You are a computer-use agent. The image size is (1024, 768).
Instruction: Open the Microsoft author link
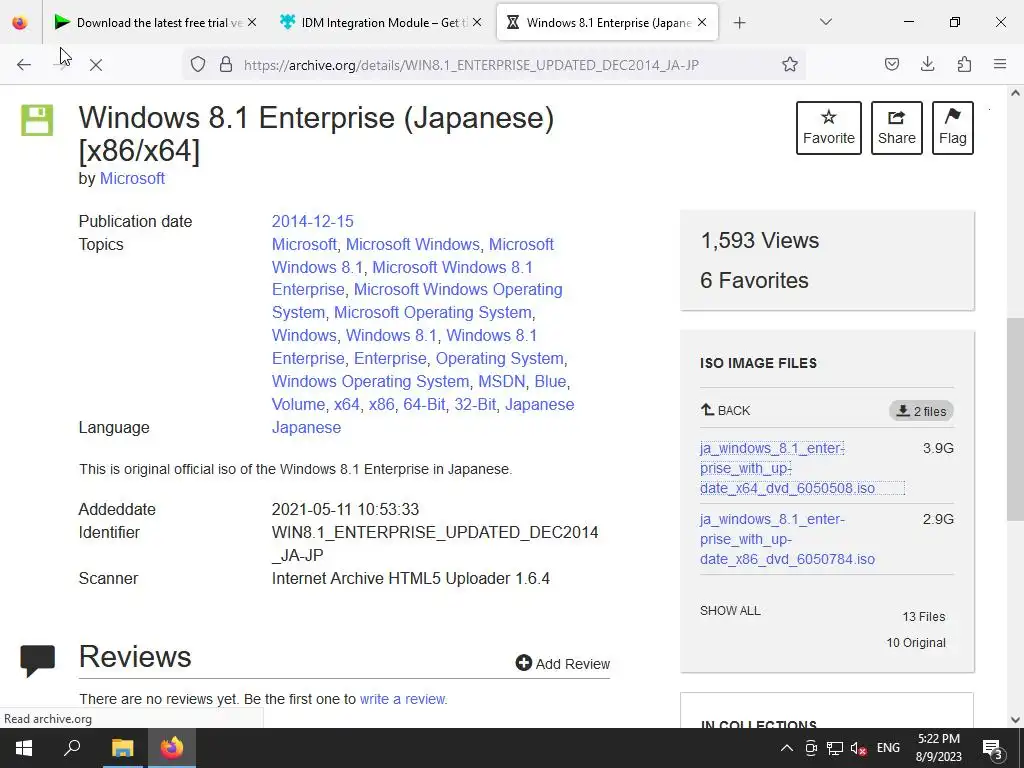pyautogui.click(x=132, y=178)
